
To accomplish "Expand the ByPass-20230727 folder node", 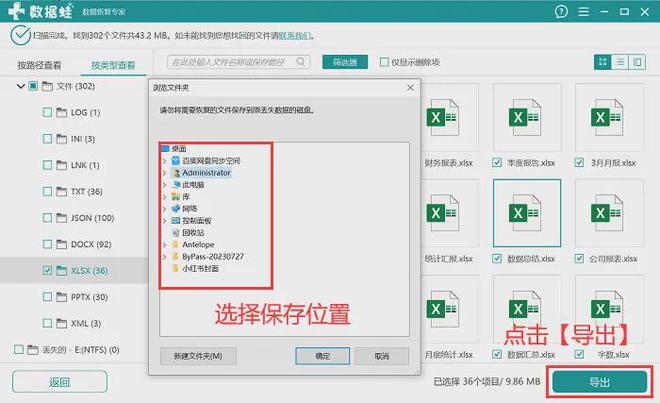I will coord(165,256).
